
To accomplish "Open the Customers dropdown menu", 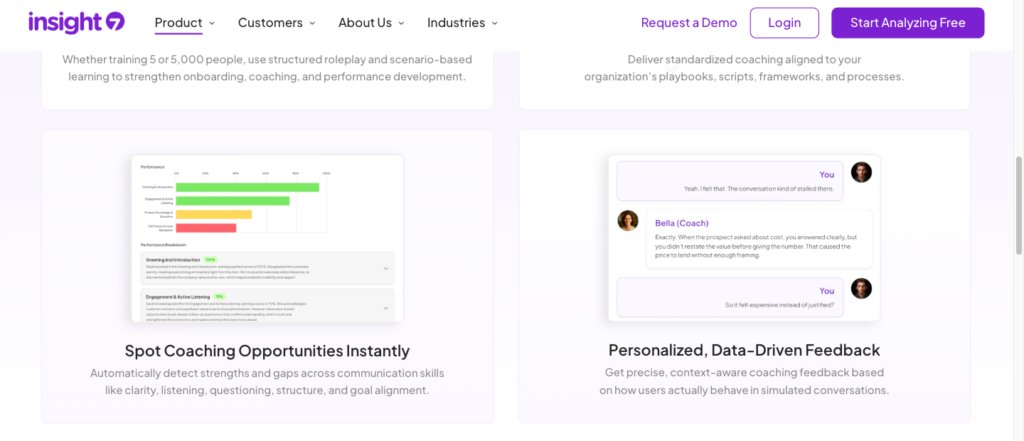I will 276,22.
